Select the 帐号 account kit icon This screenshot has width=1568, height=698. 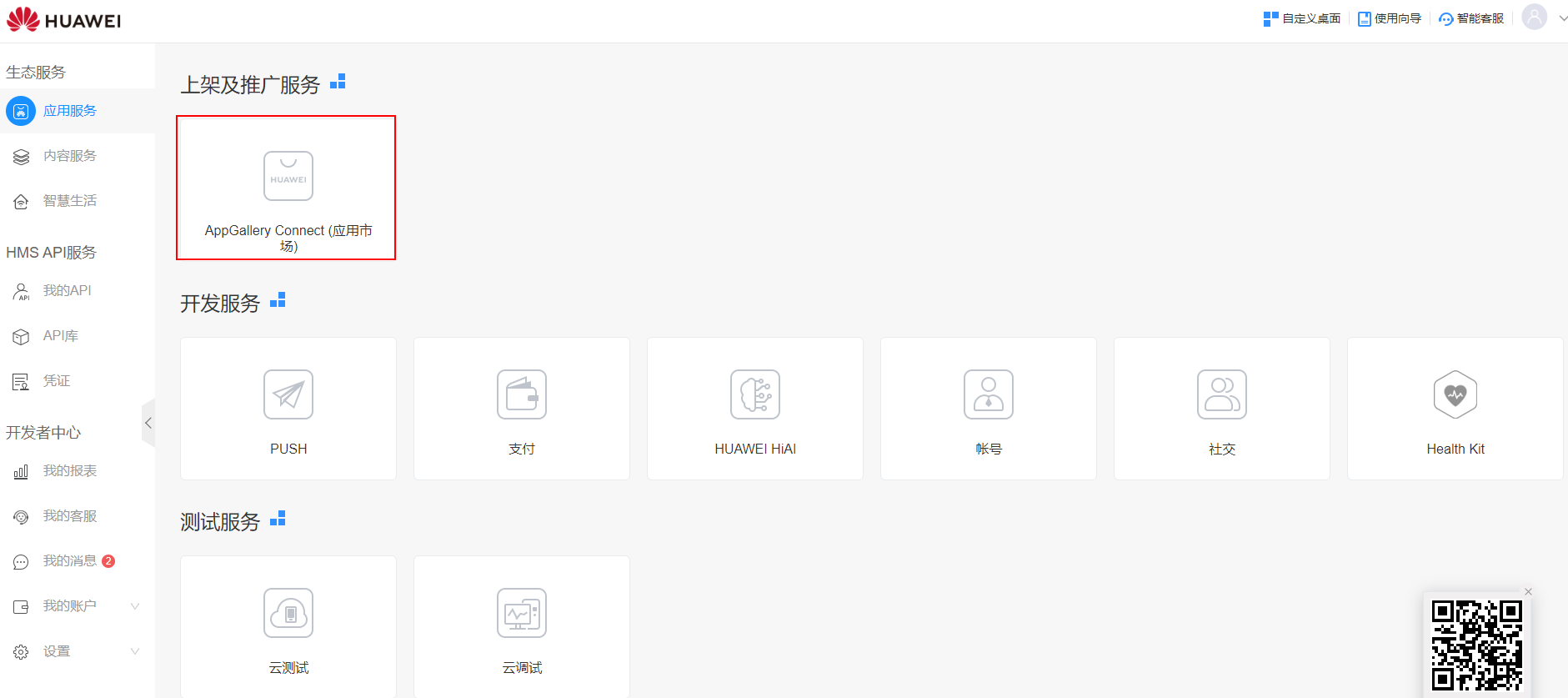(x=989, y=394)
